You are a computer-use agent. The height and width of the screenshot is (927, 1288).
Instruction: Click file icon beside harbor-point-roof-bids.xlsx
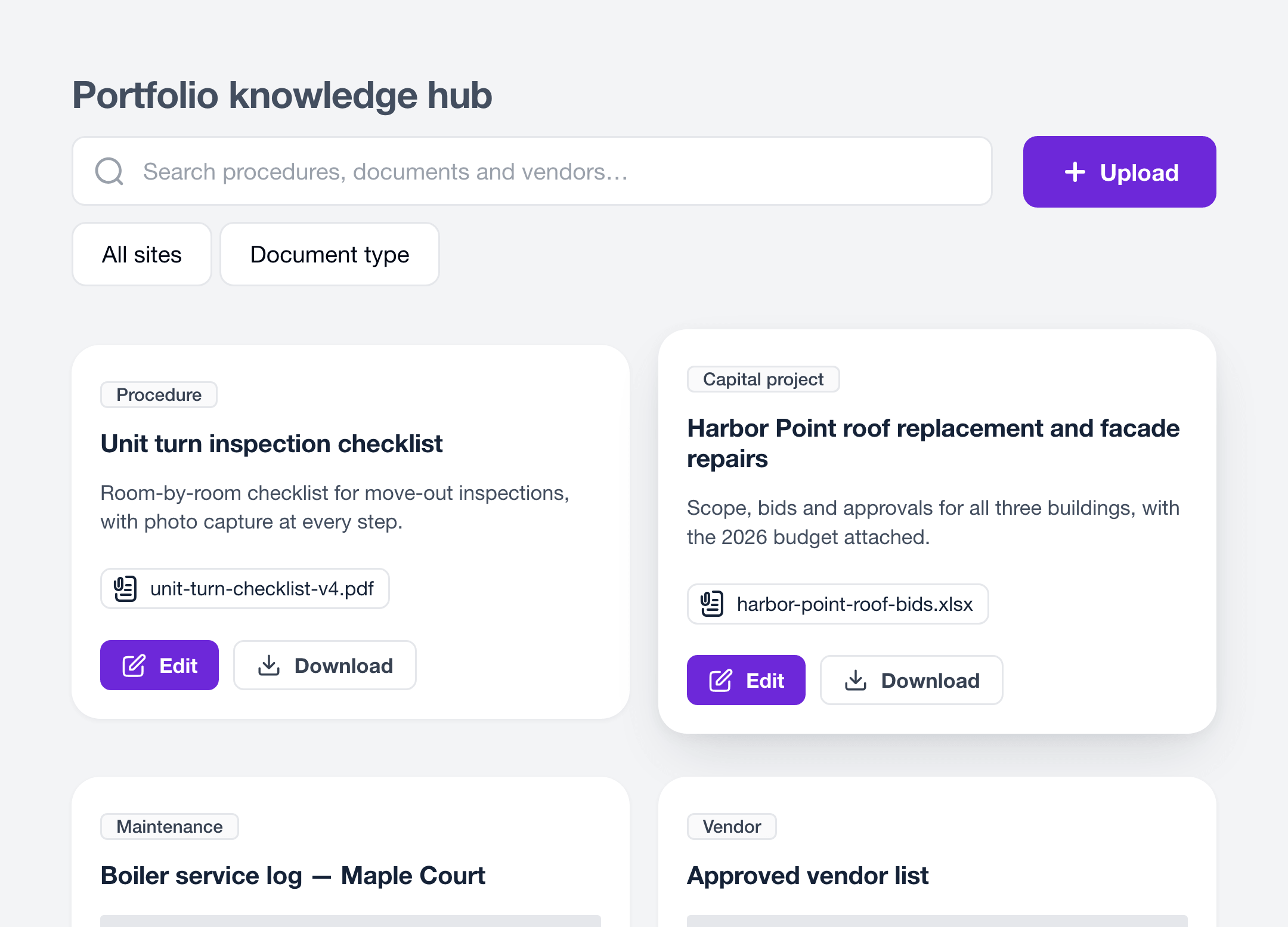click(x=712, y=604)
